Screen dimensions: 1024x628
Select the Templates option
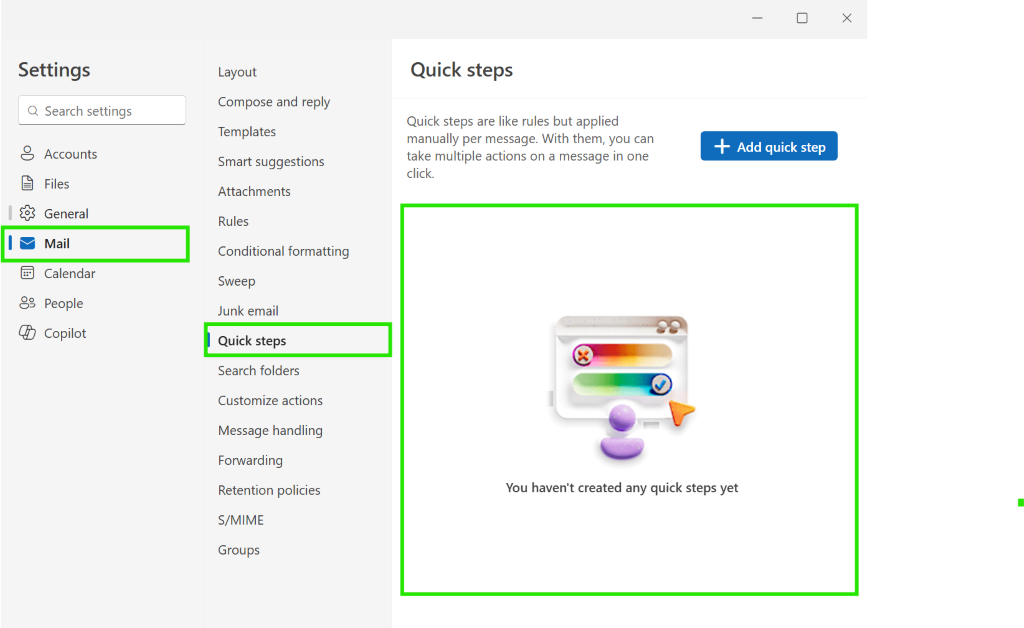tap(247, 132)
